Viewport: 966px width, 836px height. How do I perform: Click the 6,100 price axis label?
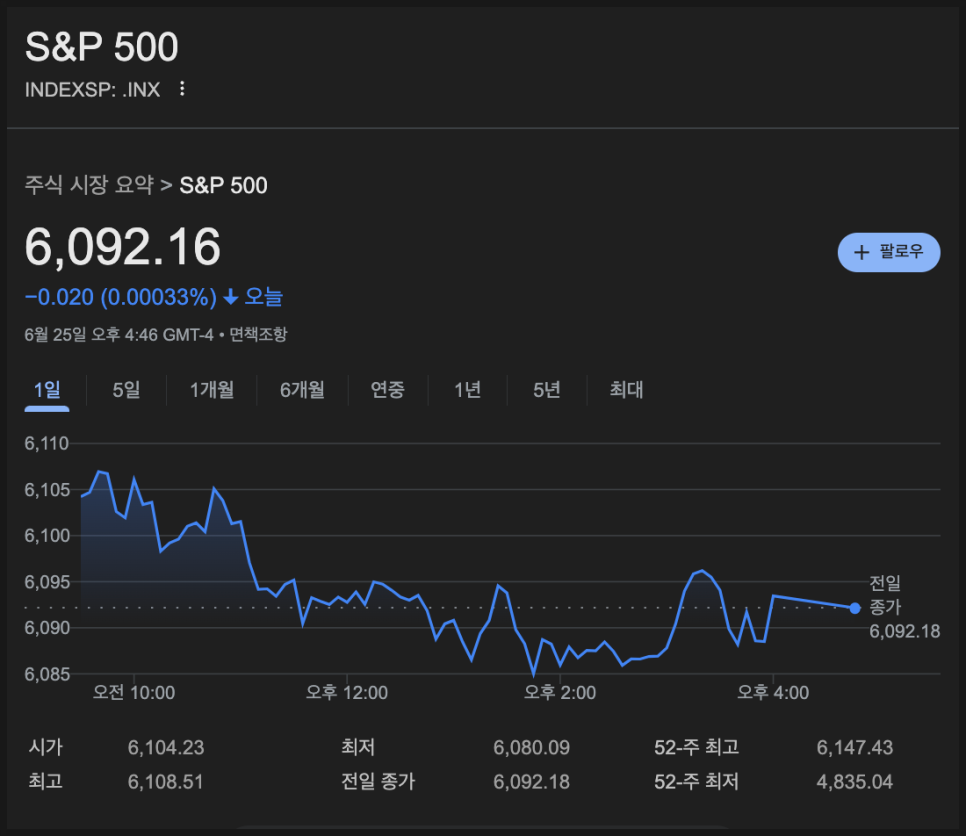47,535
